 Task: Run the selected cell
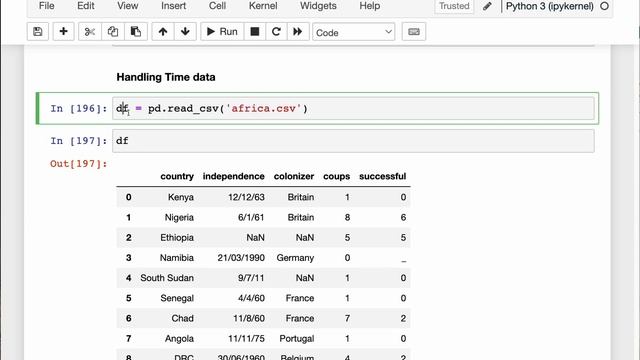point(222,32)
